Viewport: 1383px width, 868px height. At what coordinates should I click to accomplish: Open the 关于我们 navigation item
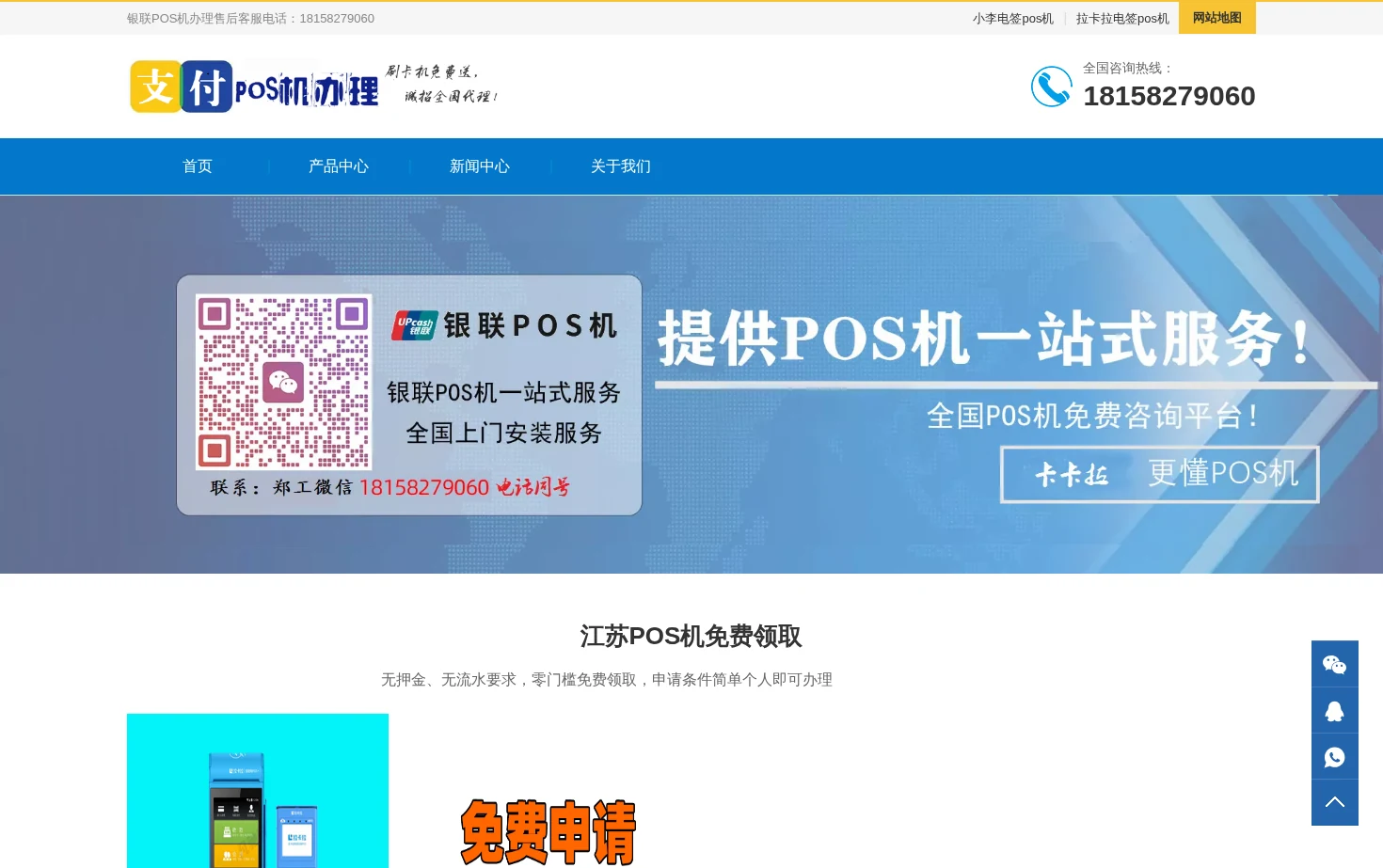coord(621,166)
